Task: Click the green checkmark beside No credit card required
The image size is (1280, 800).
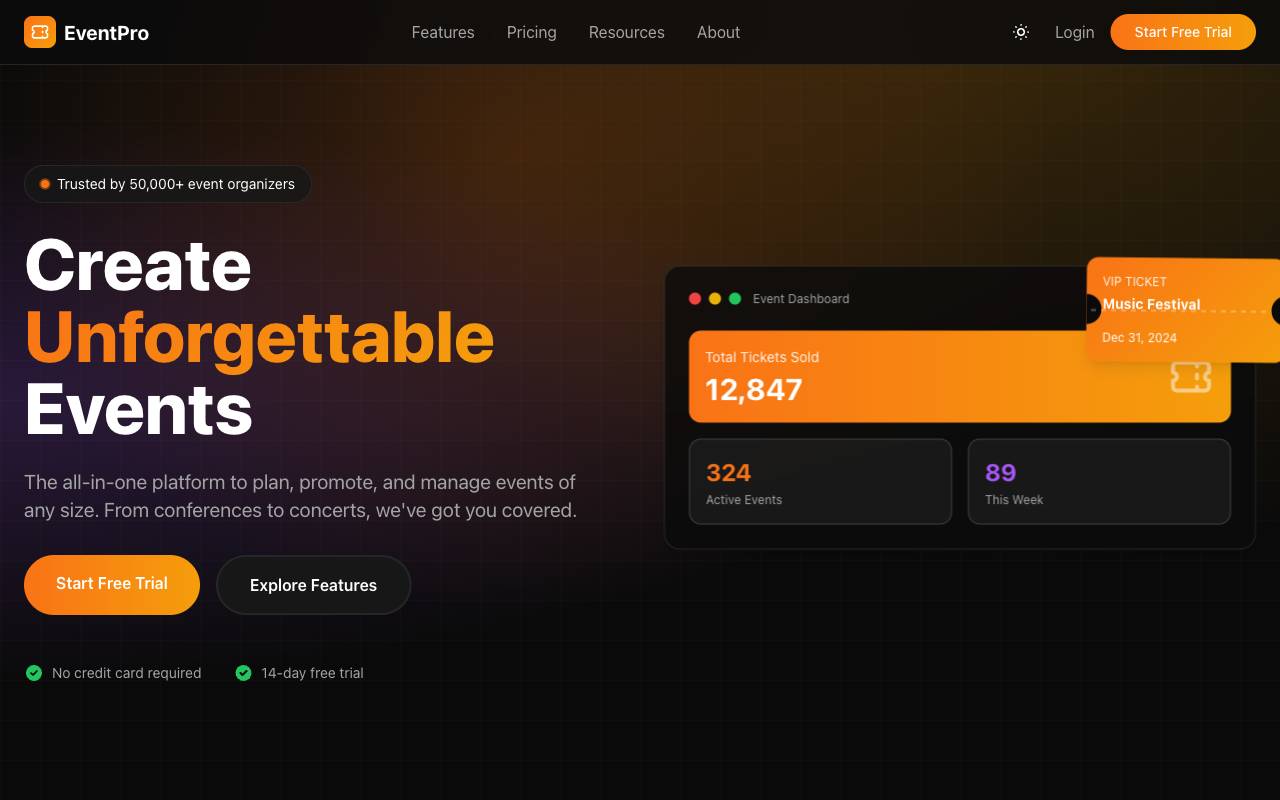Action: click(33, 673)
